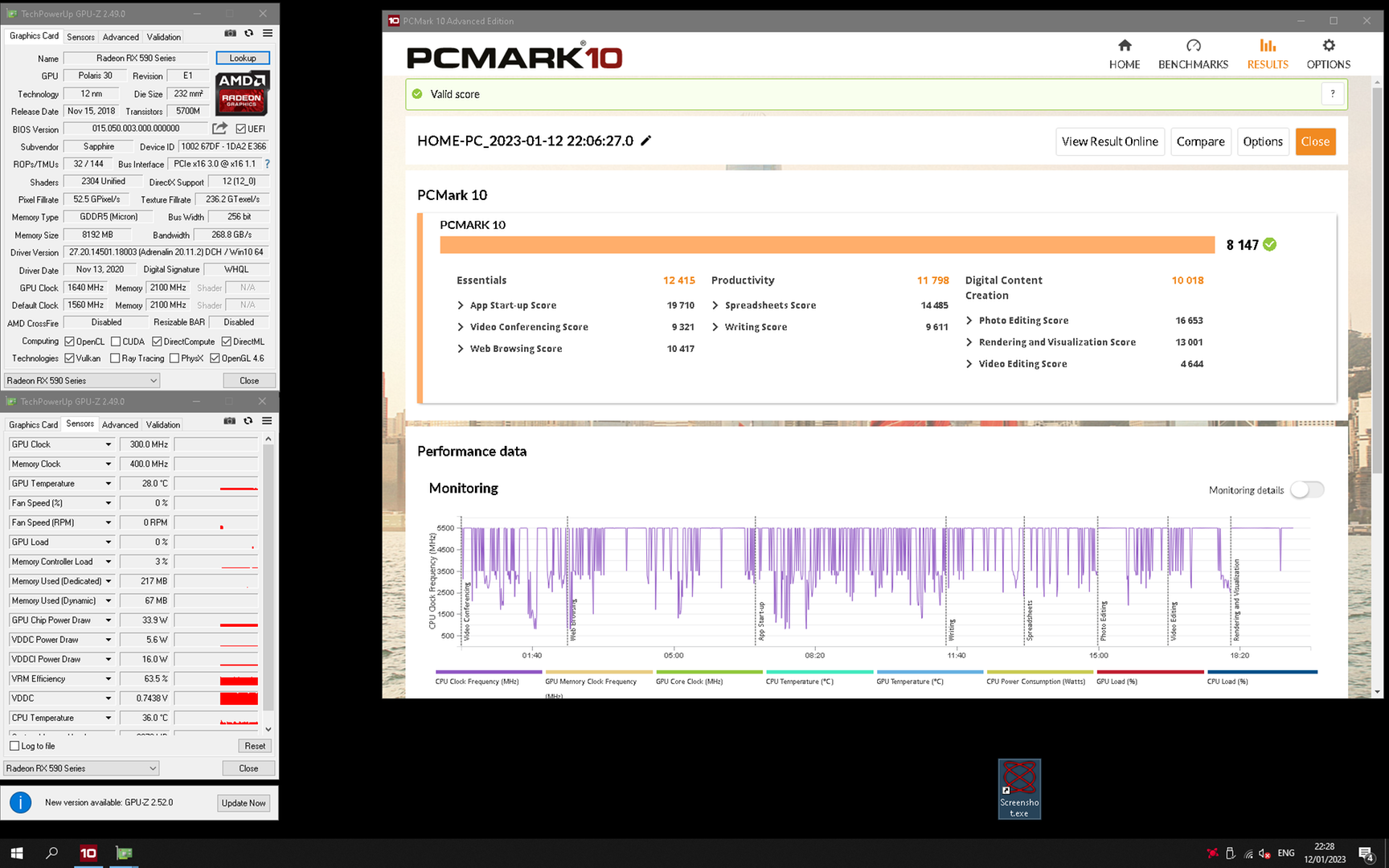Click View Result Online

1109,141
